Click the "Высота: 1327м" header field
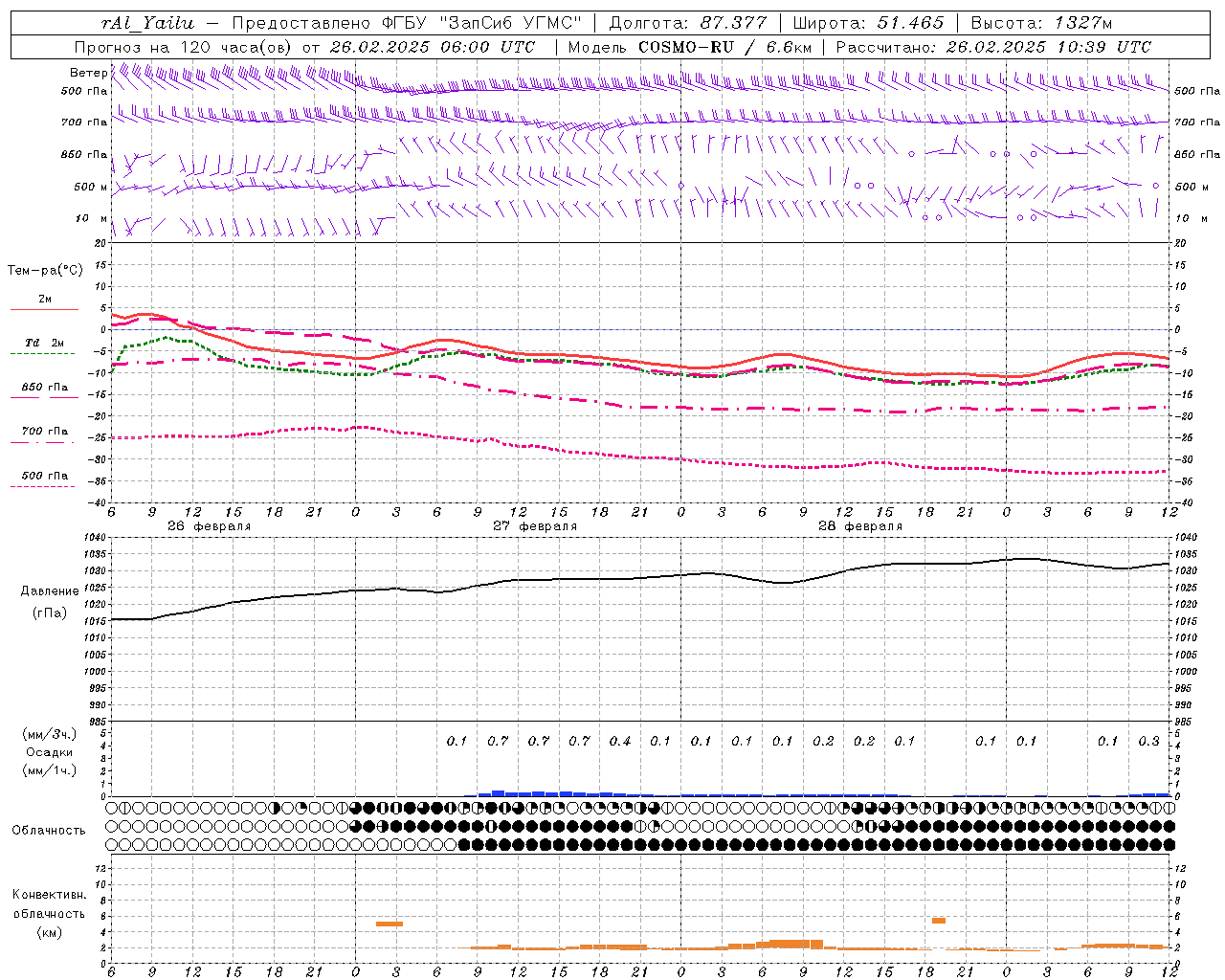The image size is (1225, 980). coord(1041,23)
